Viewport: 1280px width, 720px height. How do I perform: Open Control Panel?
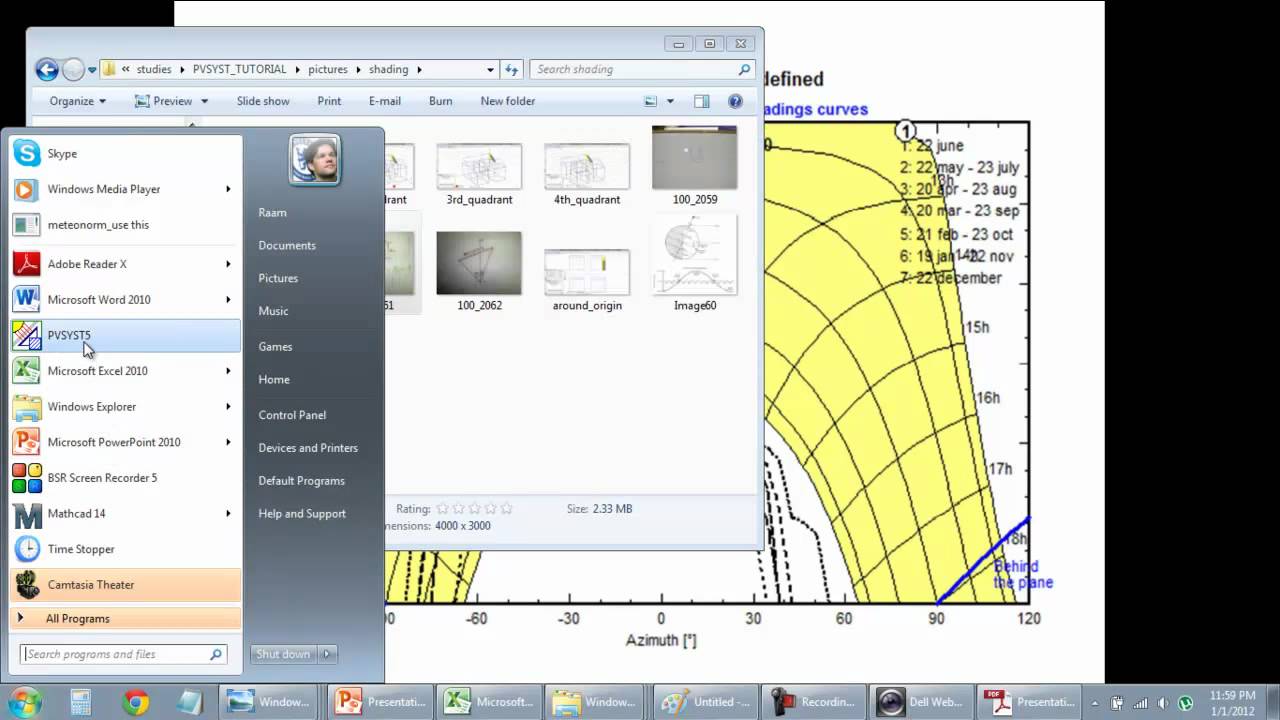click(x=292, y=415)
